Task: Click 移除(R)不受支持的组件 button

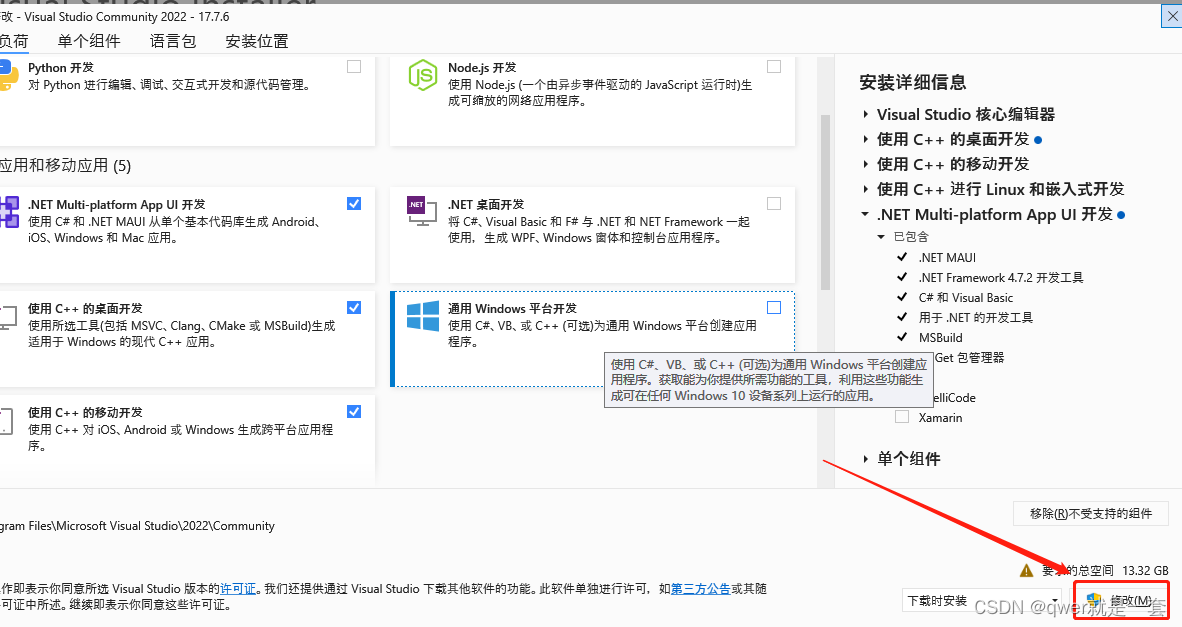Action: point(1091,513)
